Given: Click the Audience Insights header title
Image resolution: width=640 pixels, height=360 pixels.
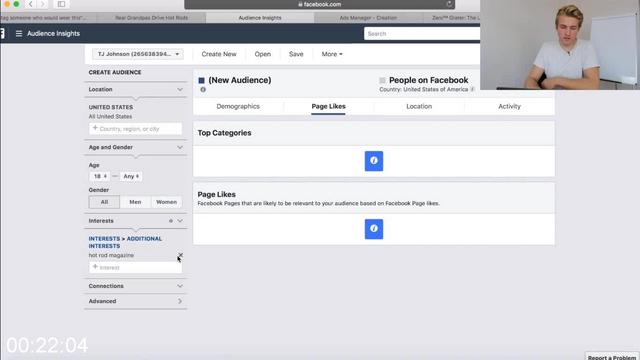Looking at the screenshot, I should coord(53,33).
